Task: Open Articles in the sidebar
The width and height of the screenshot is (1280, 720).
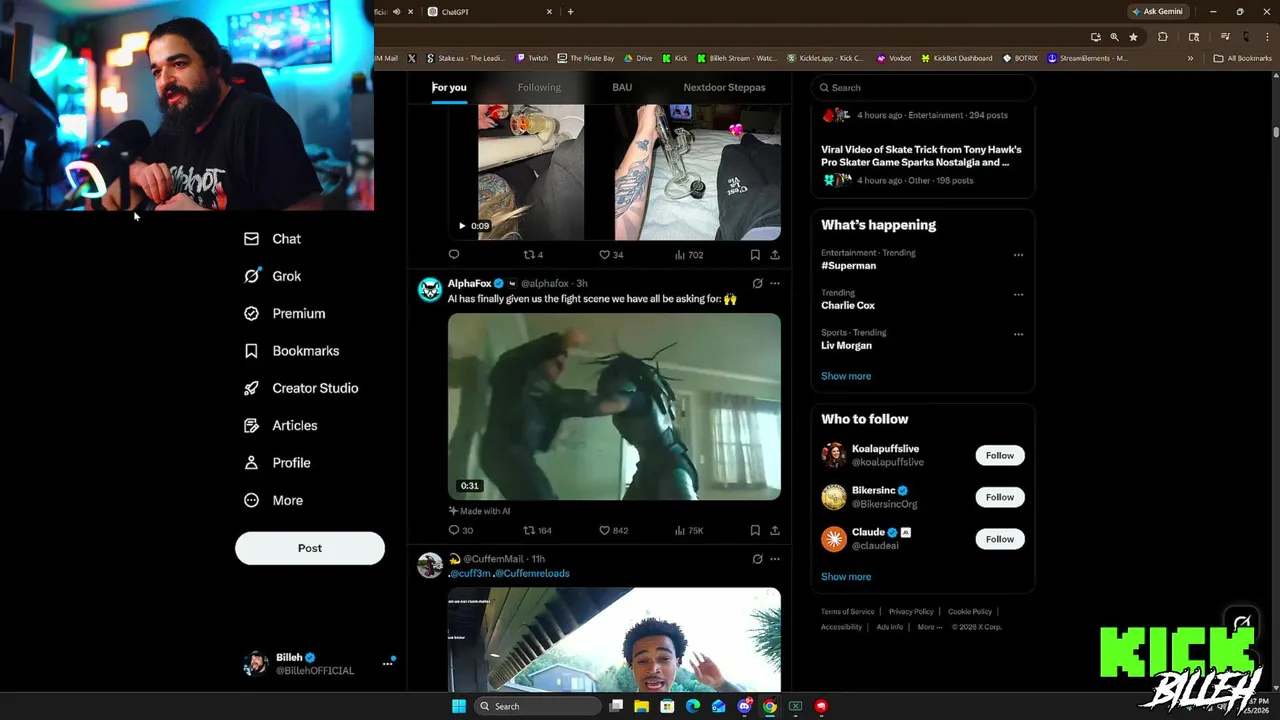Action: (280, 425)
